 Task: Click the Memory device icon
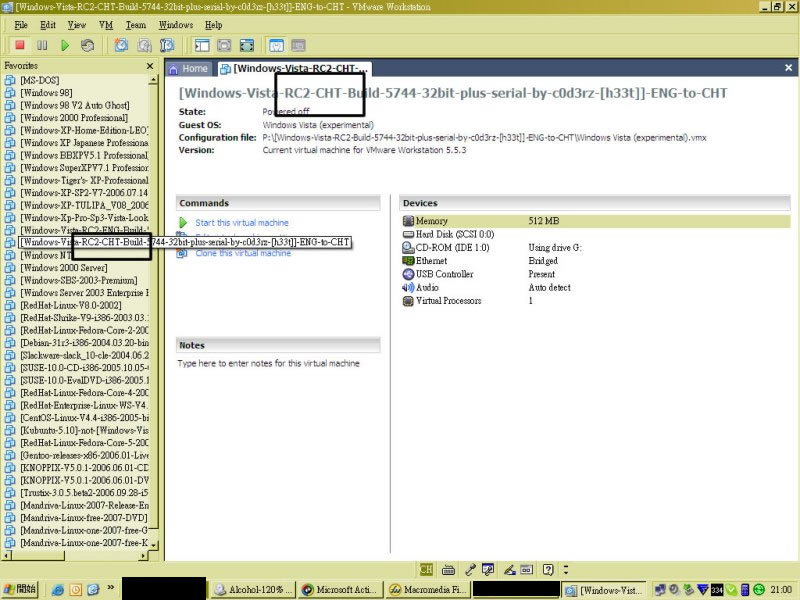click(408, 221)
